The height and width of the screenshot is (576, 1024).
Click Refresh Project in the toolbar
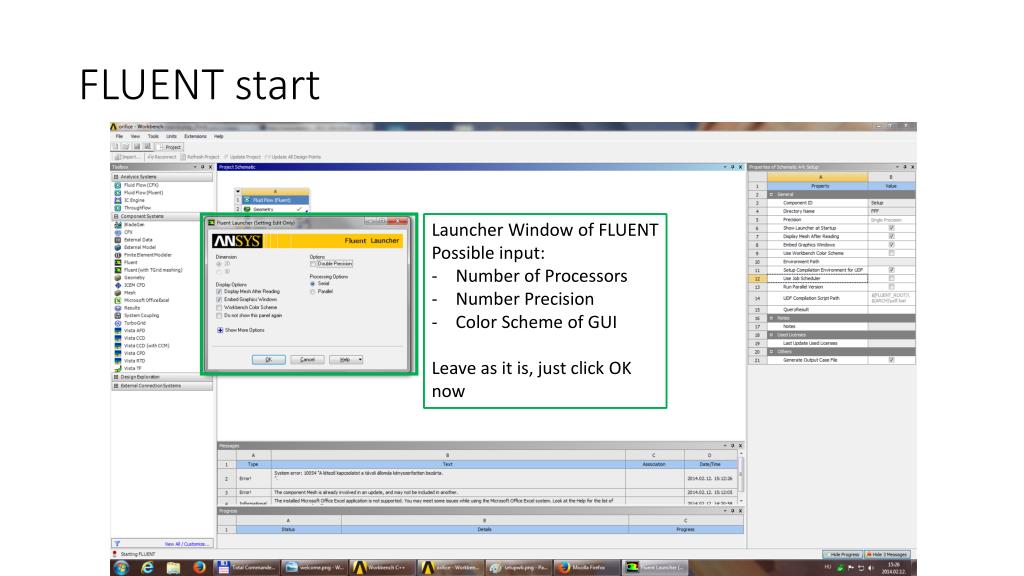pos(200,157)
